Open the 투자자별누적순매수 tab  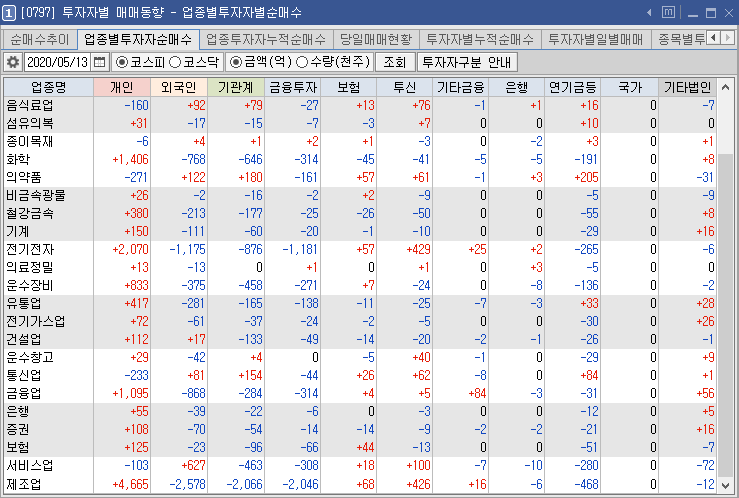click(x=480, y=39)
